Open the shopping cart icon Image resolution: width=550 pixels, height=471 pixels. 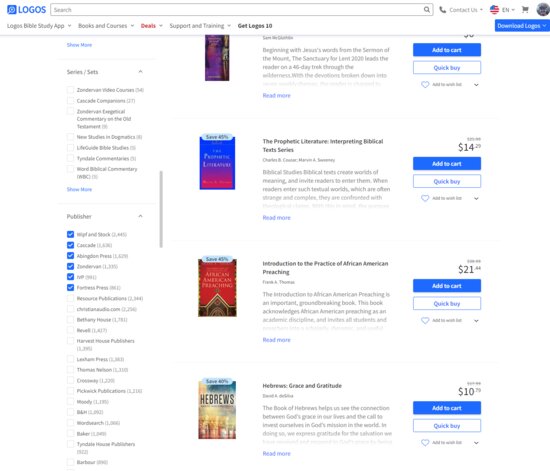coord(525,9)
